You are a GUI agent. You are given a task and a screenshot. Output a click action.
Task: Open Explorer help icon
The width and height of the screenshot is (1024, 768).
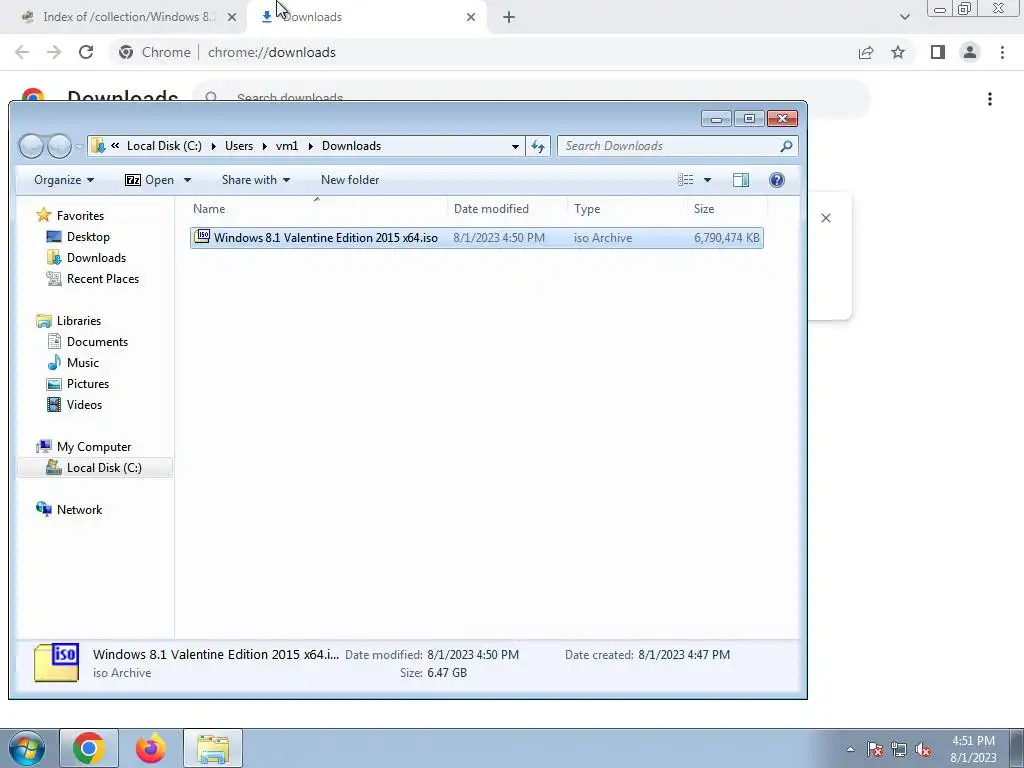(776, 180)
